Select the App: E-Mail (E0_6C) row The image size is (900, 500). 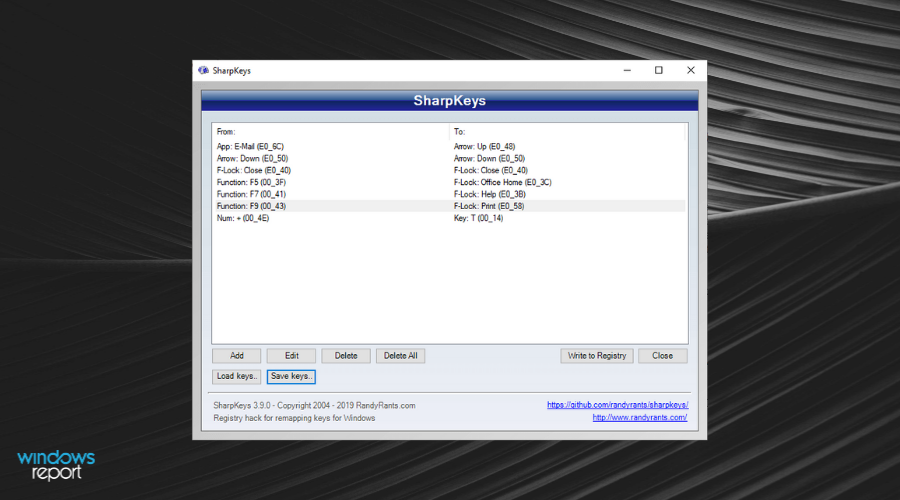pyautogui.click(x=449, y=146)
